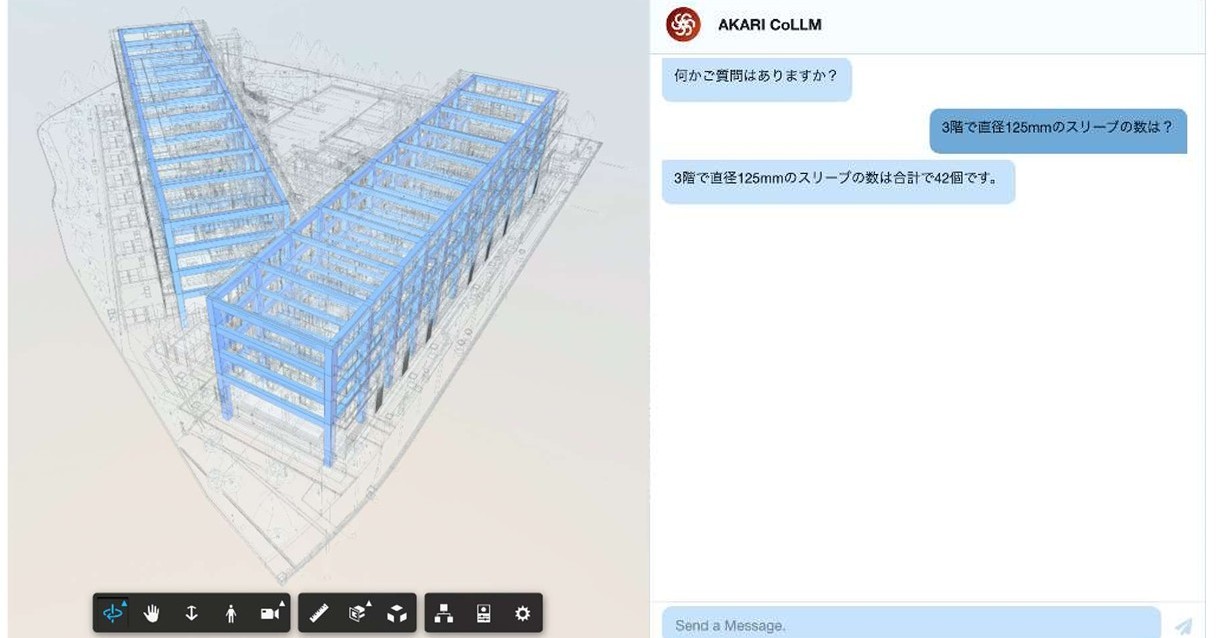
Task: Open viewer Settings gear
Action: pos(522,613)
